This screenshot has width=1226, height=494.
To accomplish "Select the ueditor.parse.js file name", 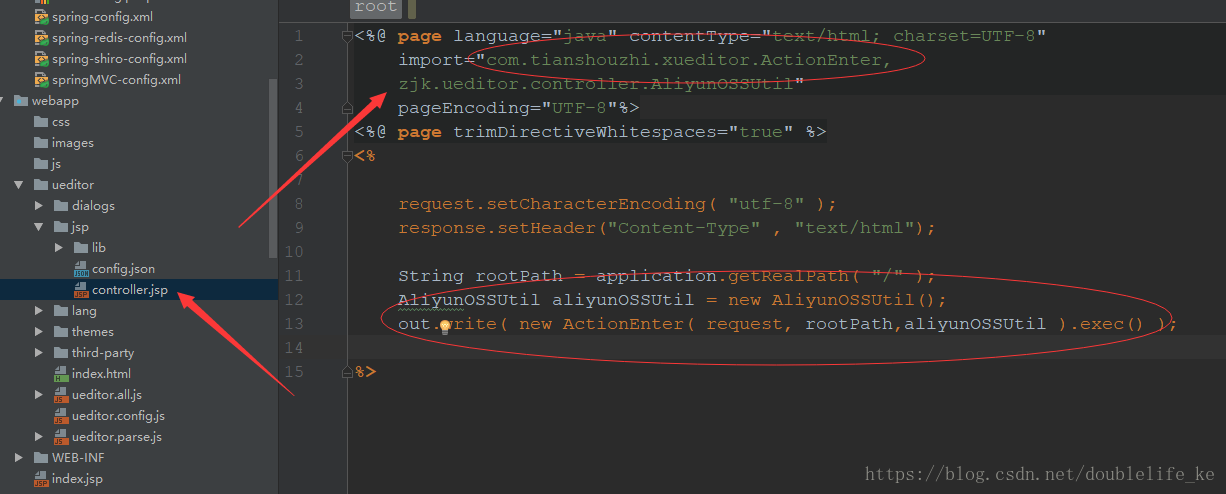I will point(117,437).
